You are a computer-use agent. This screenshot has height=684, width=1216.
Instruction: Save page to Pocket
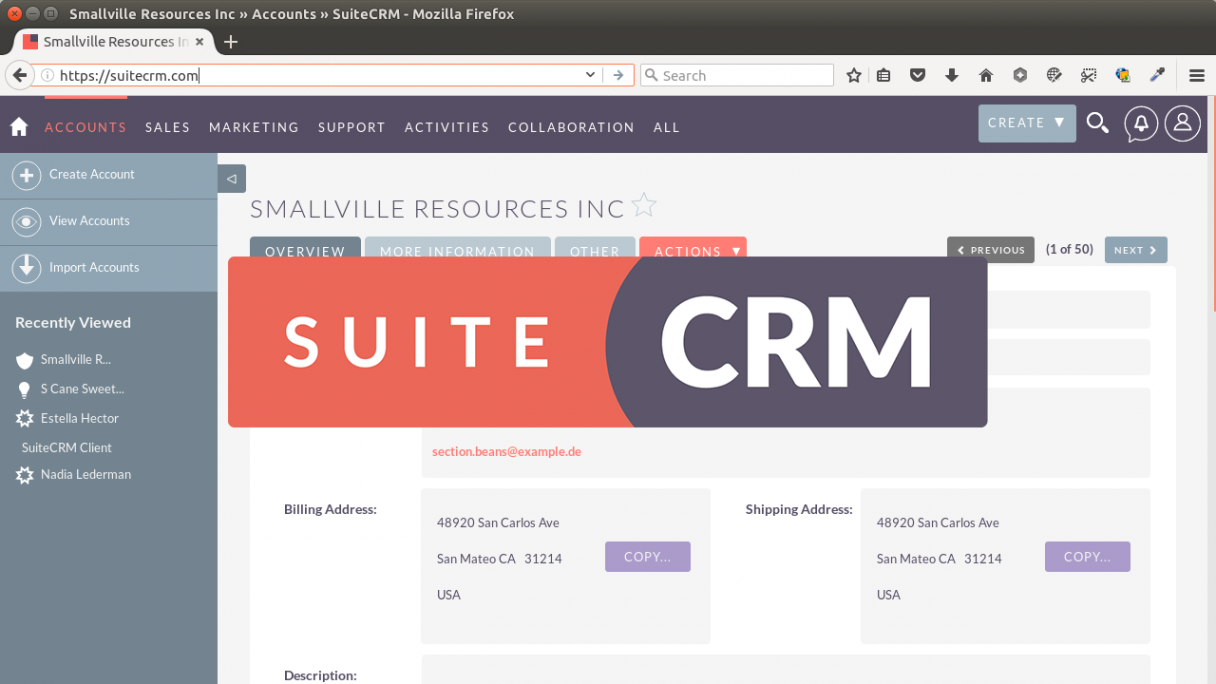917,74
